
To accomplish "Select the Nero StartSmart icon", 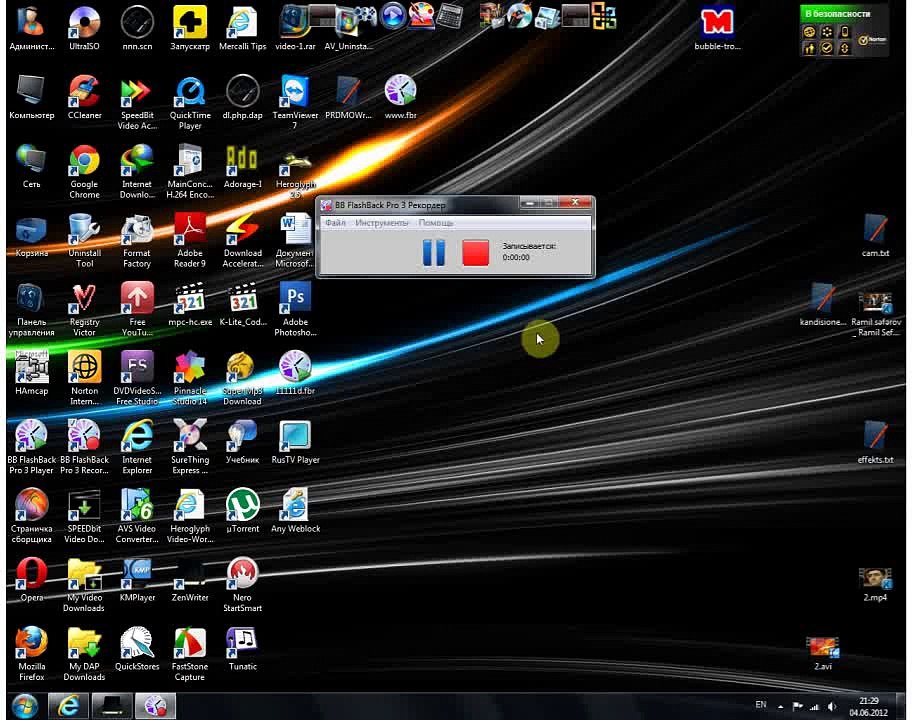I will coord(243,584).
